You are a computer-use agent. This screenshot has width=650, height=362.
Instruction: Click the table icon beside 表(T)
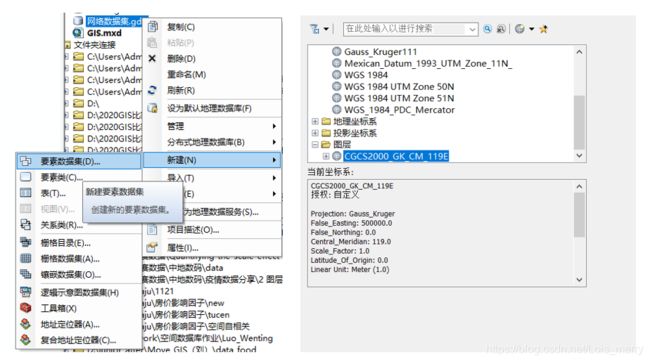26,193
